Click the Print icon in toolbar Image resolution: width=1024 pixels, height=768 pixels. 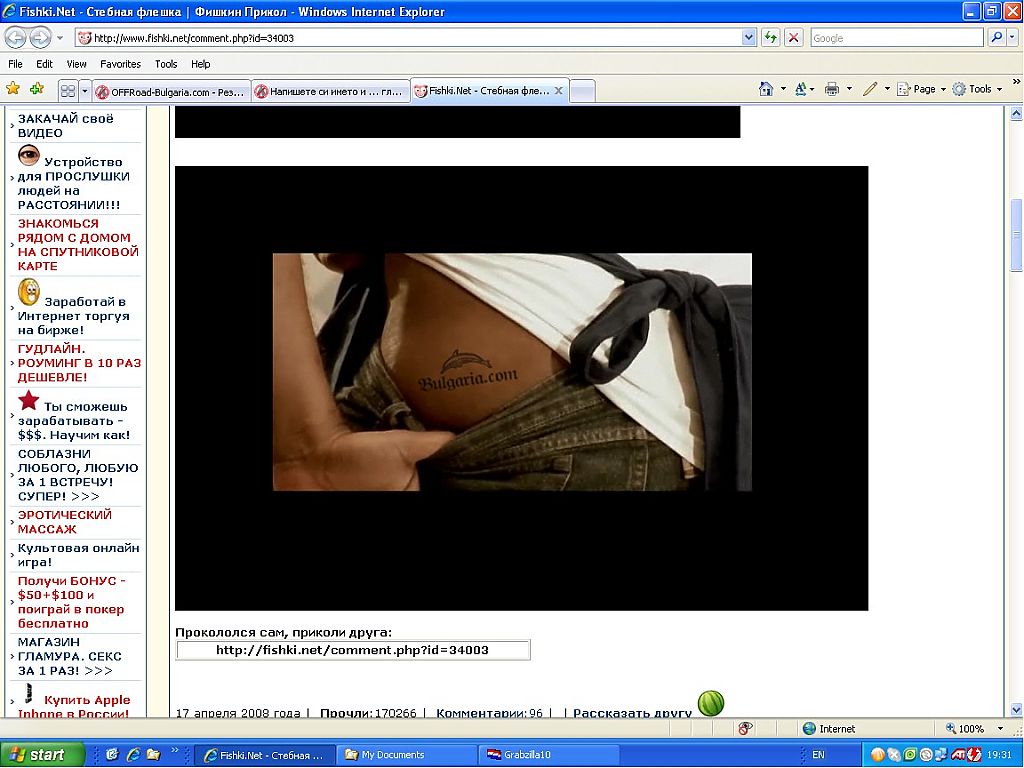(x=831, y=89)
